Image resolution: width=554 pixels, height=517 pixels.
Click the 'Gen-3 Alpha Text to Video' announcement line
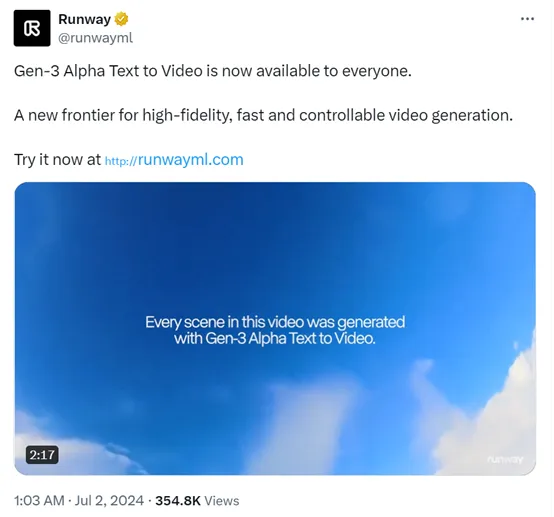[213, 71]
